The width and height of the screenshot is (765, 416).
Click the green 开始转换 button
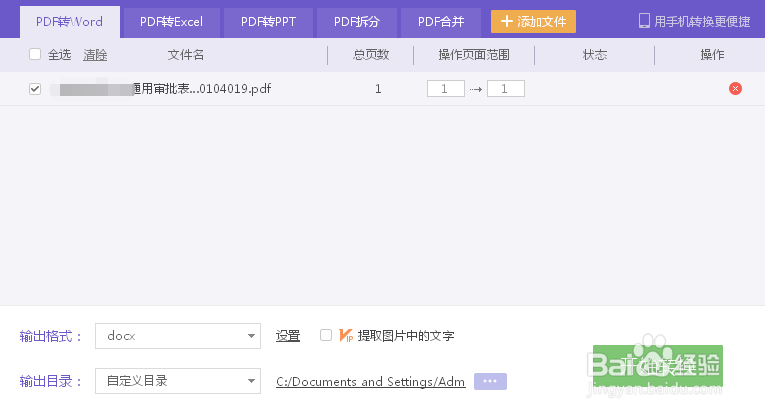[x=658, y=366]
